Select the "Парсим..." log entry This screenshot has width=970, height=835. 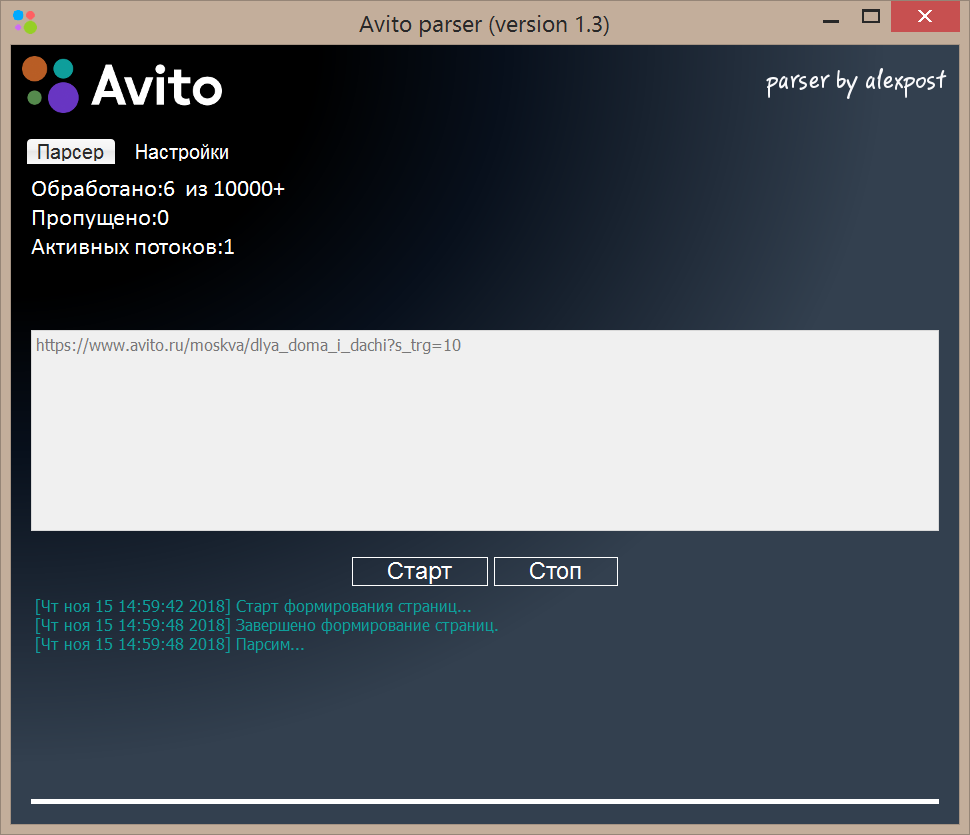tap(169, 644)
